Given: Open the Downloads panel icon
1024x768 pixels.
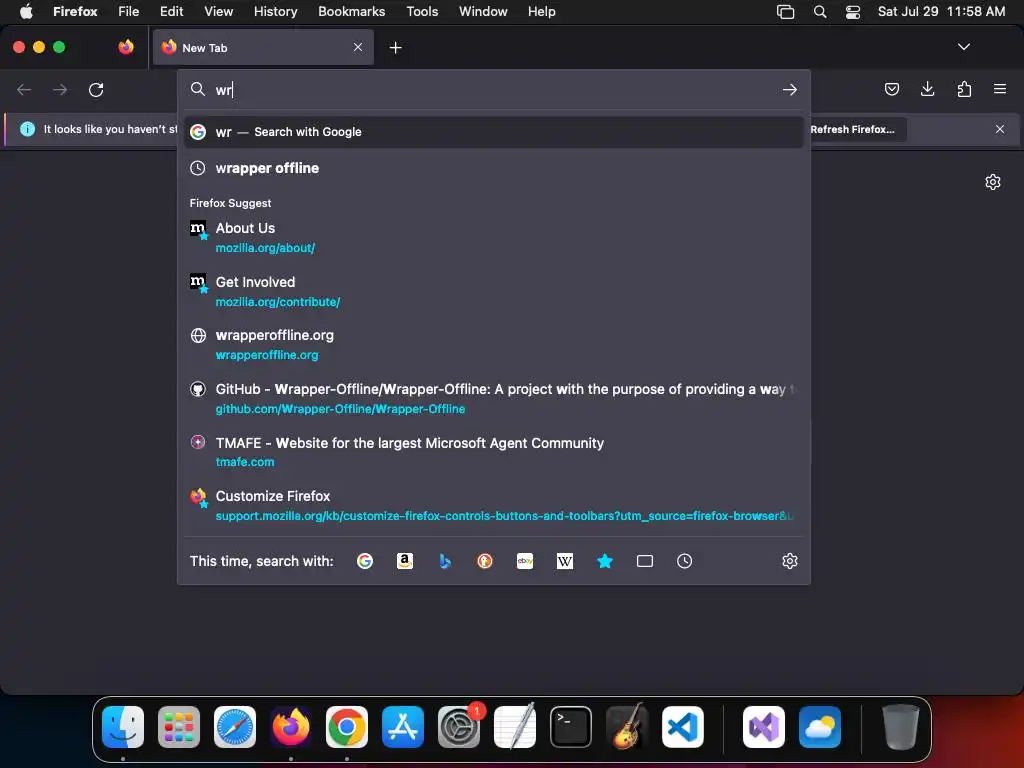Looking at the screenshot, I should coord(927,89).
